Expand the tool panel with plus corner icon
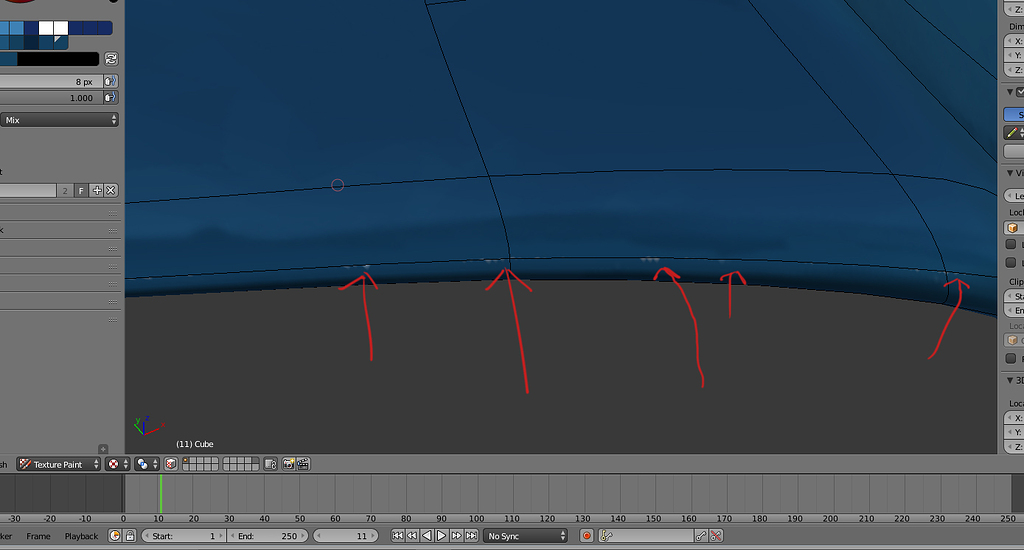 103,449
